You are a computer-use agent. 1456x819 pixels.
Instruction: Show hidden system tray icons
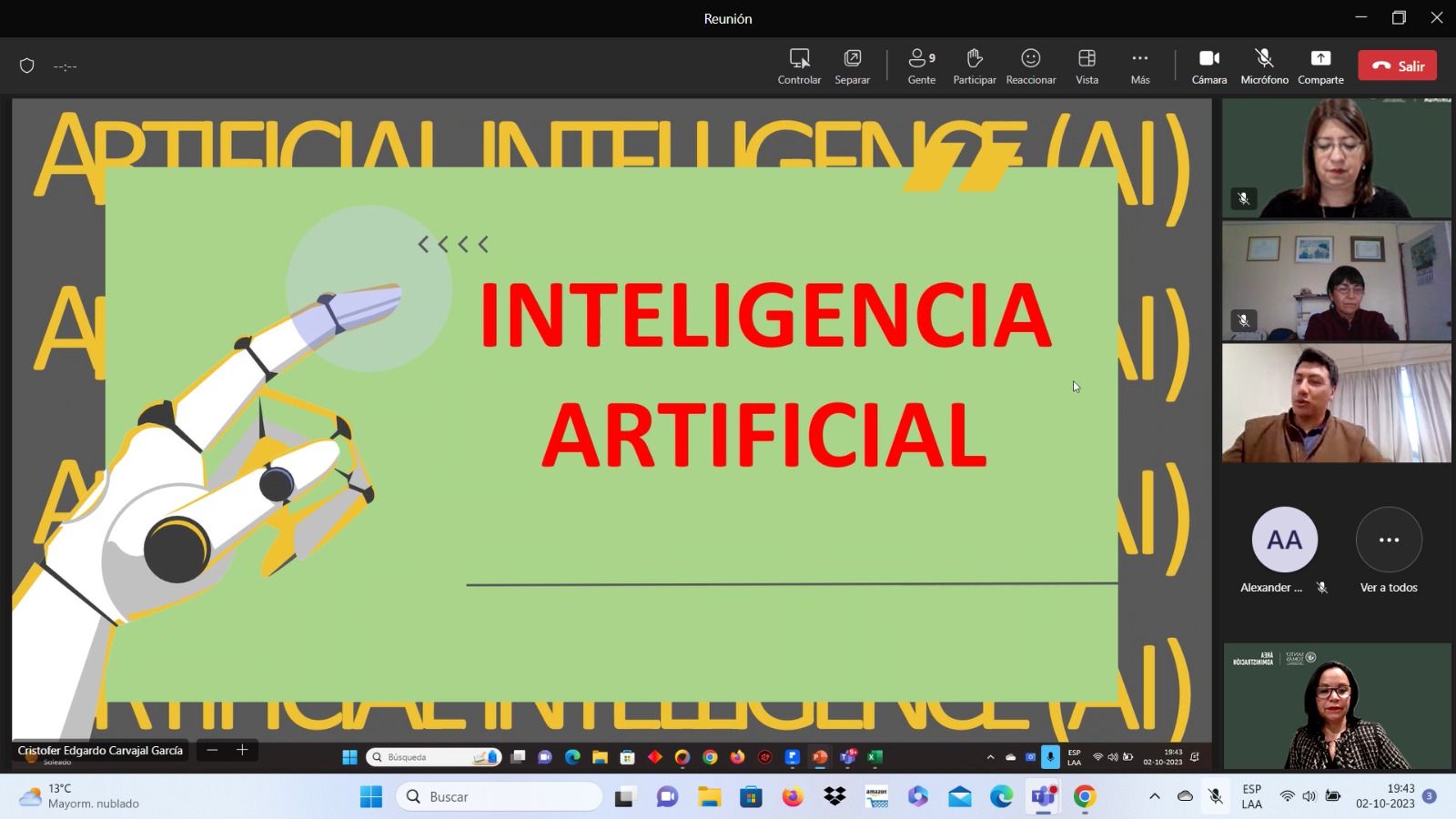[1155, 796]
